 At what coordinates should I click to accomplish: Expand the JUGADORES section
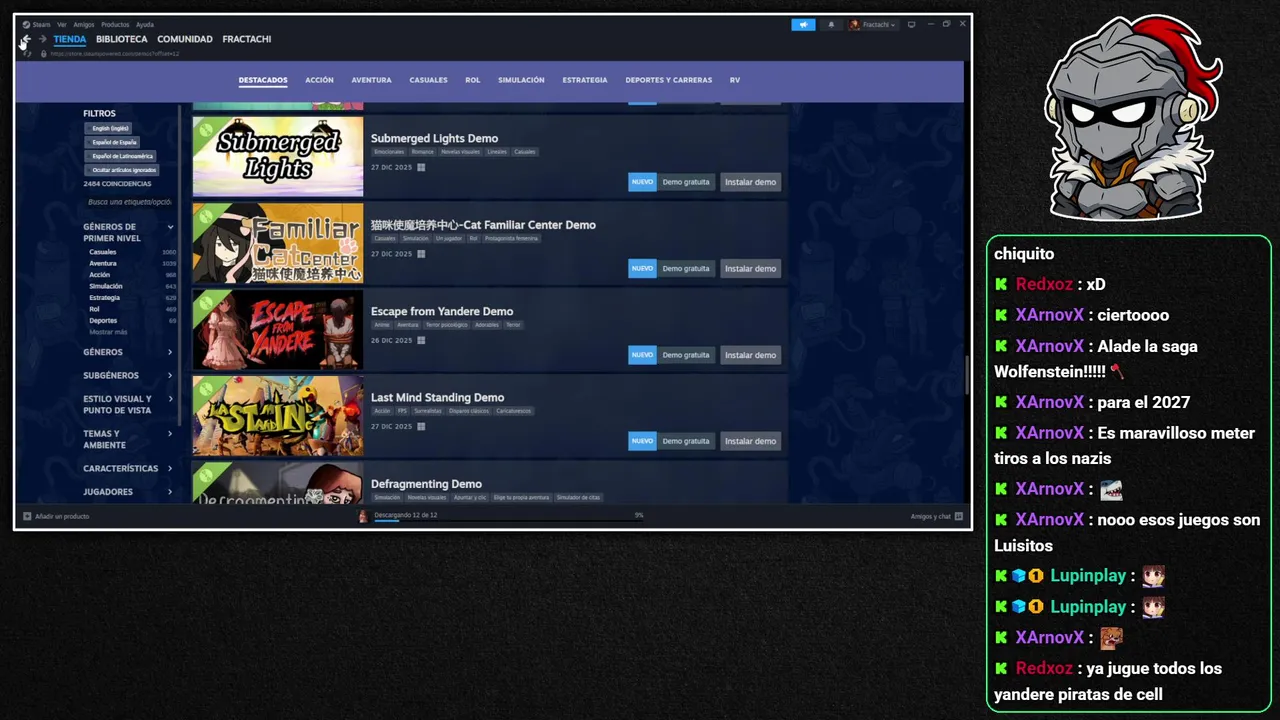click(x=128, y=491)
